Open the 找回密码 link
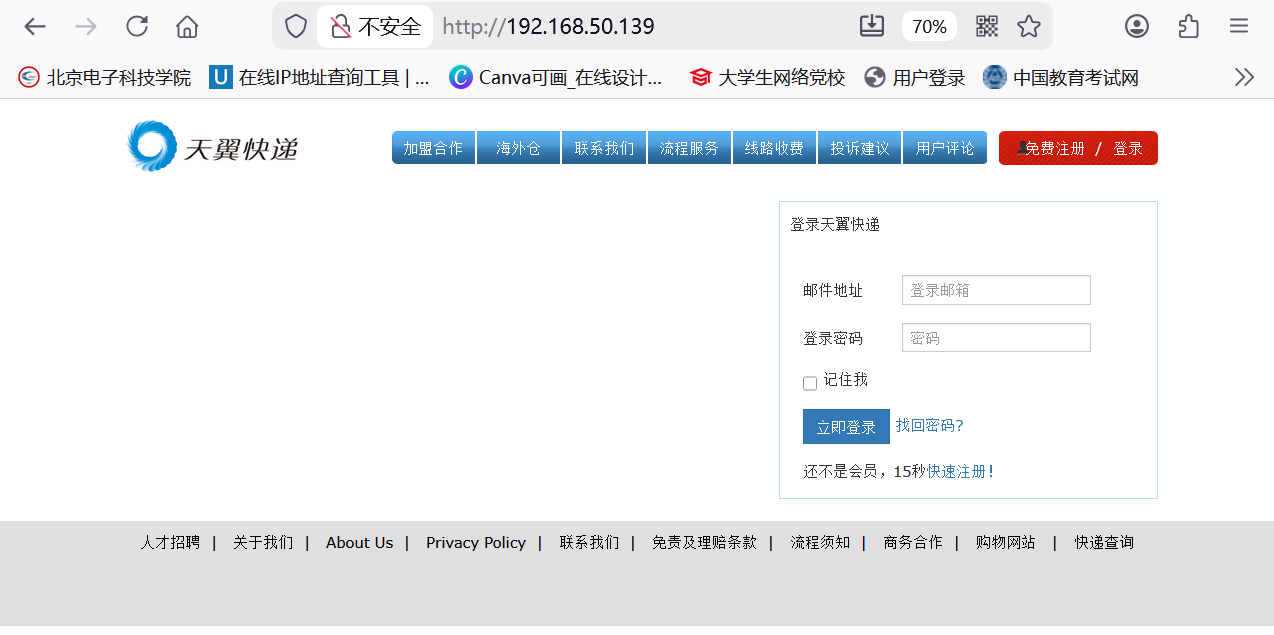Image resolution: width=1274 pixels, height=635 pixels. click(929, 425)
